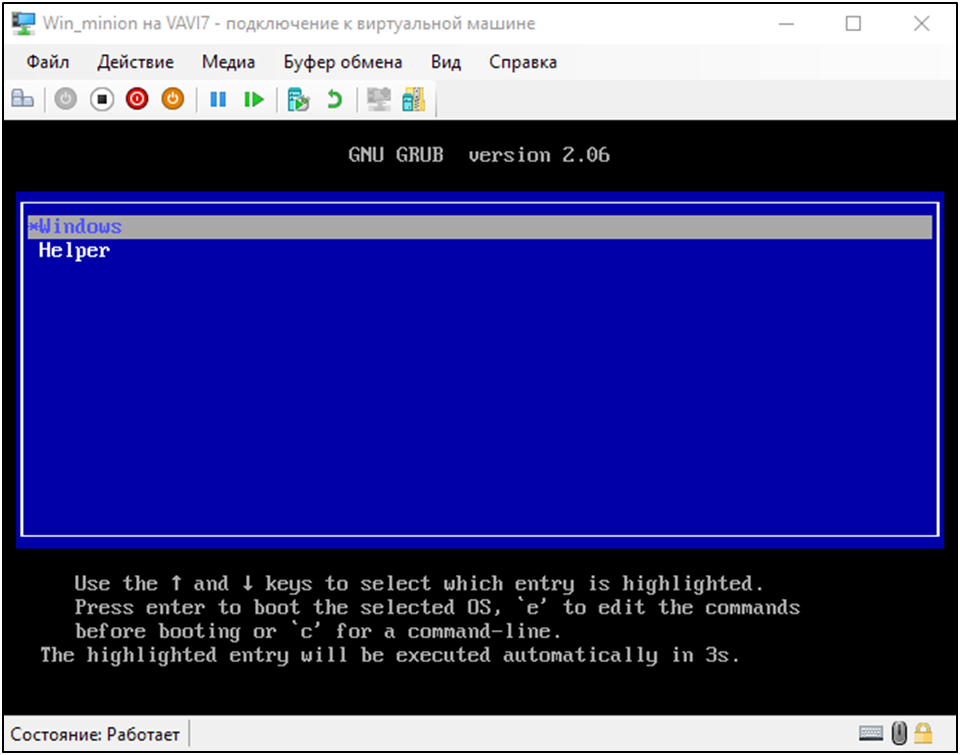The width and height of the screenshot is (960, 755).
Task: Open the Буфер обмена menu
Action: tap(342, 62)
